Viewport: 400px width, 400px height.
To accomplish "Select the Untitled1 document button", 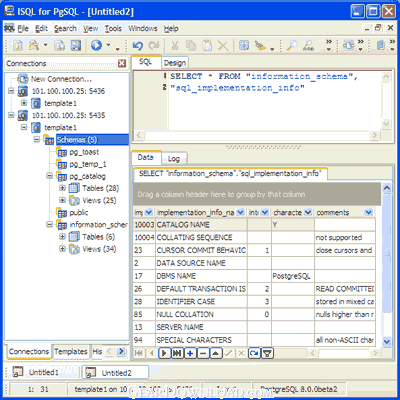I will point(43,372).
